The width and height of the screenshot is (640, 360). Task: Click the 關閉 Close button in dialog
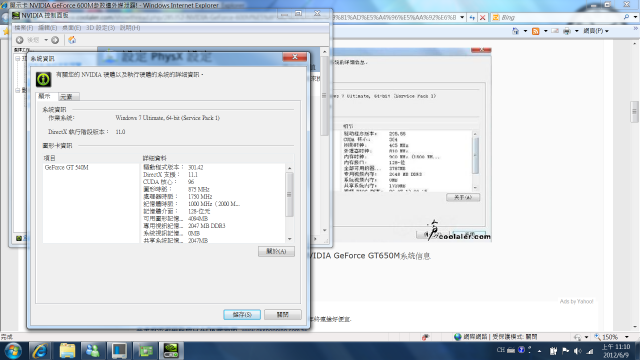coord(282,315)
